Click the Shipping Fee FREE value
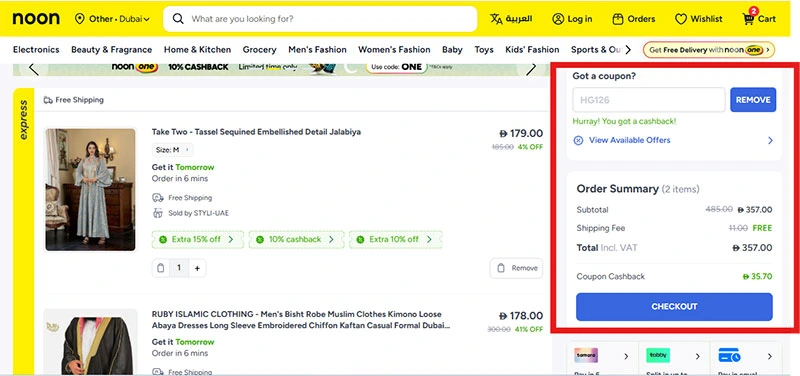Screen dimensions: 800x376 click(762, 228)
